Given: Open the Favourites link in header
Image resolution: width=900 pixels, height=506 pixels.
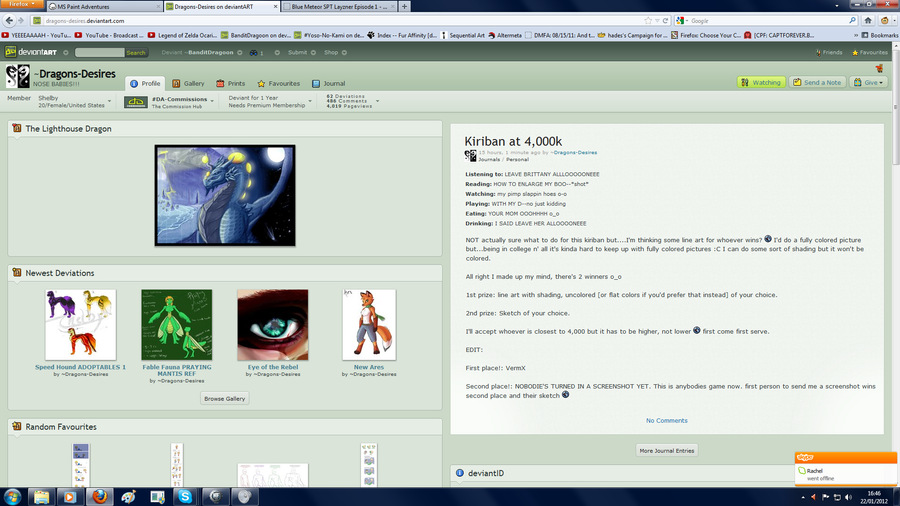Looking at the screenshot, I should [x=870, y=52].
